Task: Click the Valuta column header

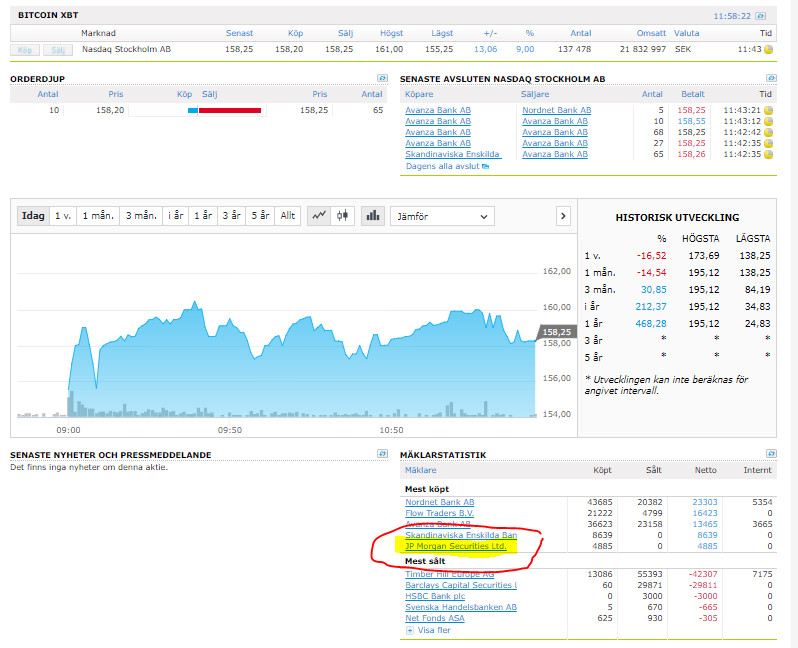Action: (x=687, y=33)
